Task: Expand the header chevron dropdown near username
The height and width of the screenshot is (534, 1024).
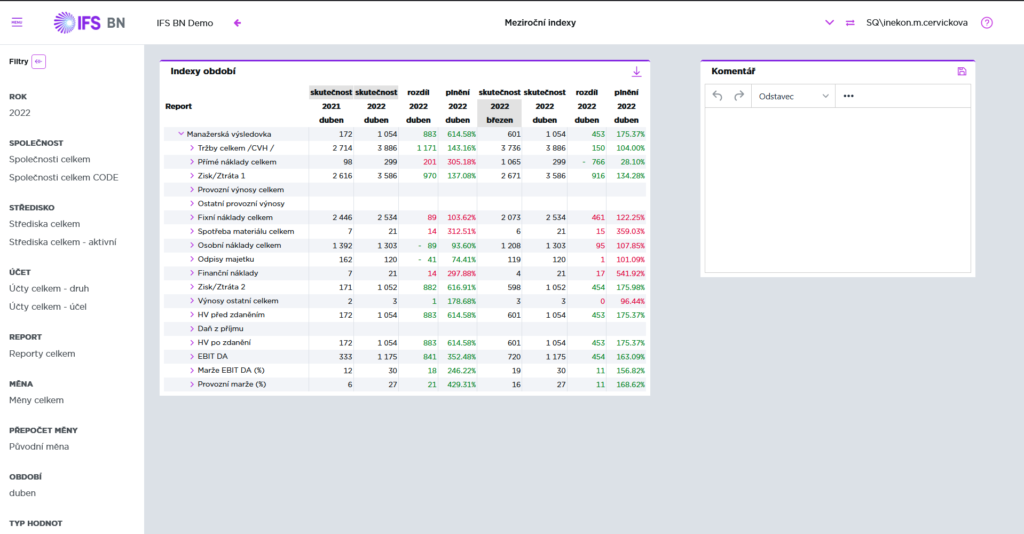Action: click(x=829, y=22)
